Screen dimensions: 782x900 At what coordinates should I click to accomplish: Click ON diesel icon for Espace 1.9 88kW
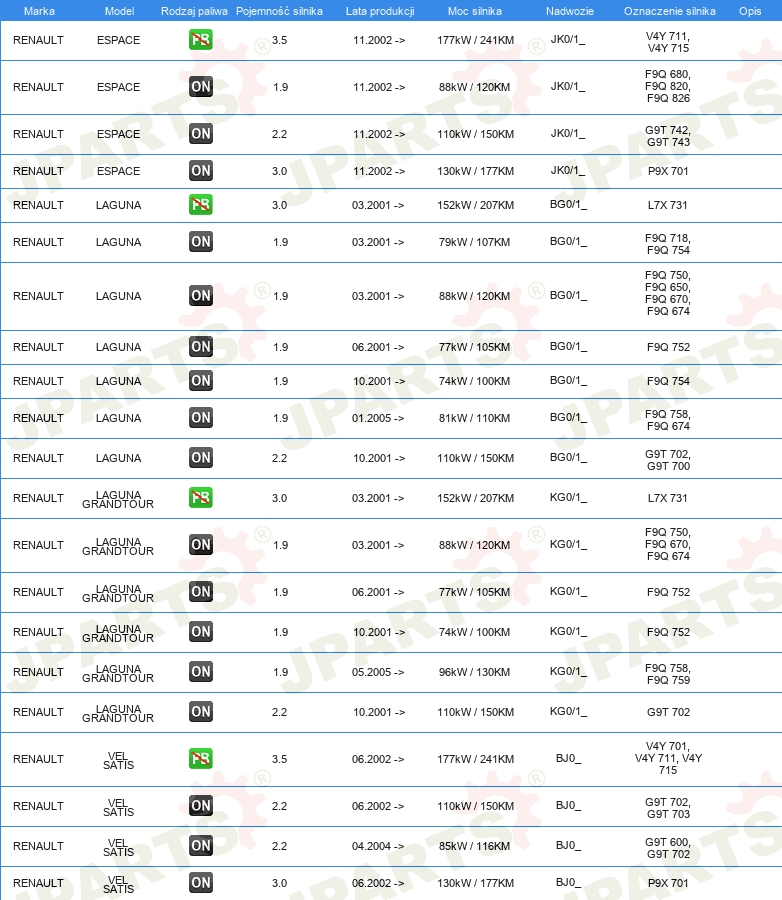(x=200, y=87)
